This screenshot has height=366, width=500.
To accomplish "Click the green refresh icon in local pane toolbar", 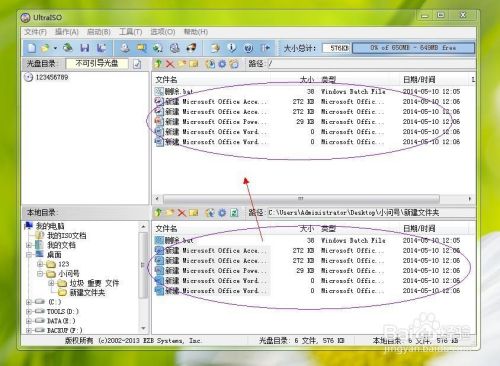I will coord(234,212).
